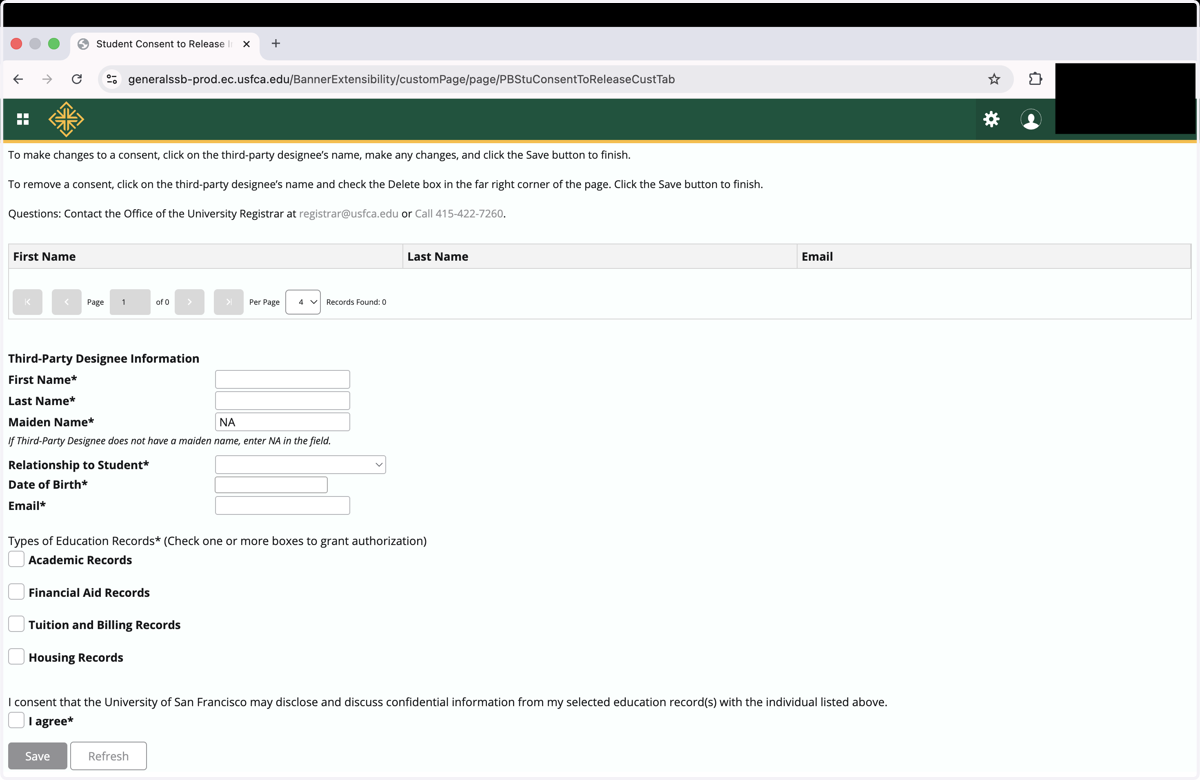This screenshot has height=780, width=1200.
Task: Check the Financial Aid Records box
Action: pos(16,592)
